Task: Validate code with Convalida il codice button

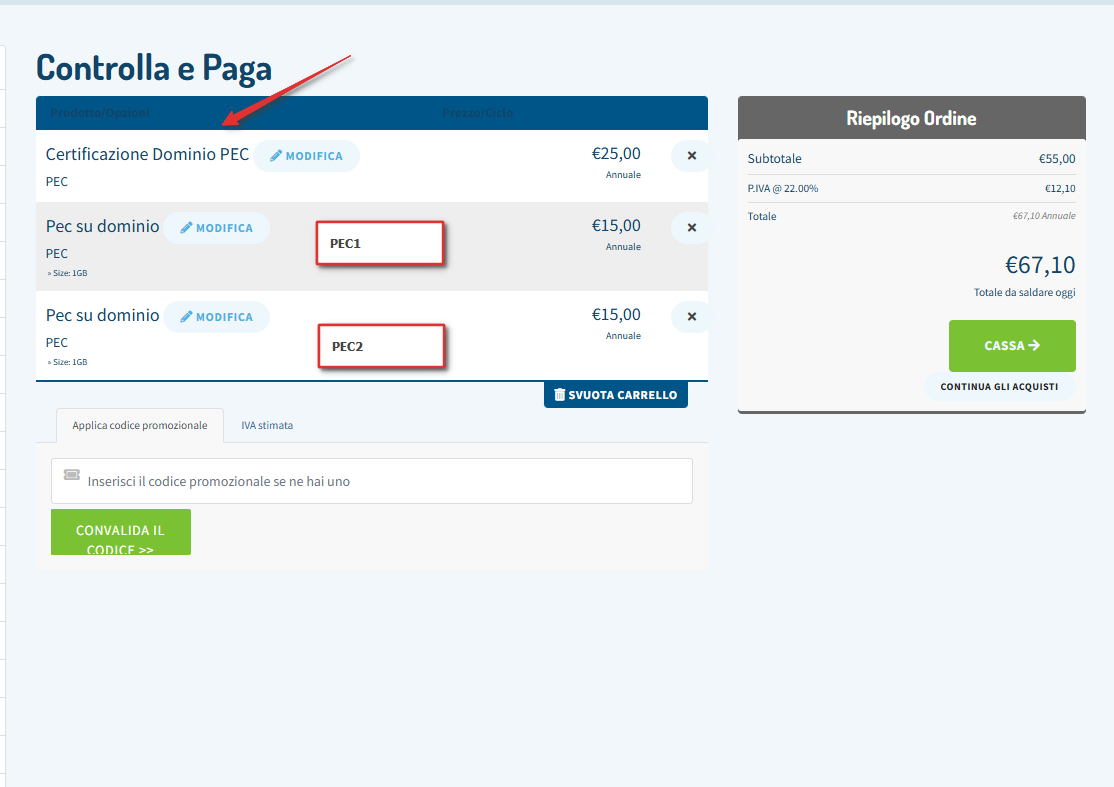Action: point(121,532)
